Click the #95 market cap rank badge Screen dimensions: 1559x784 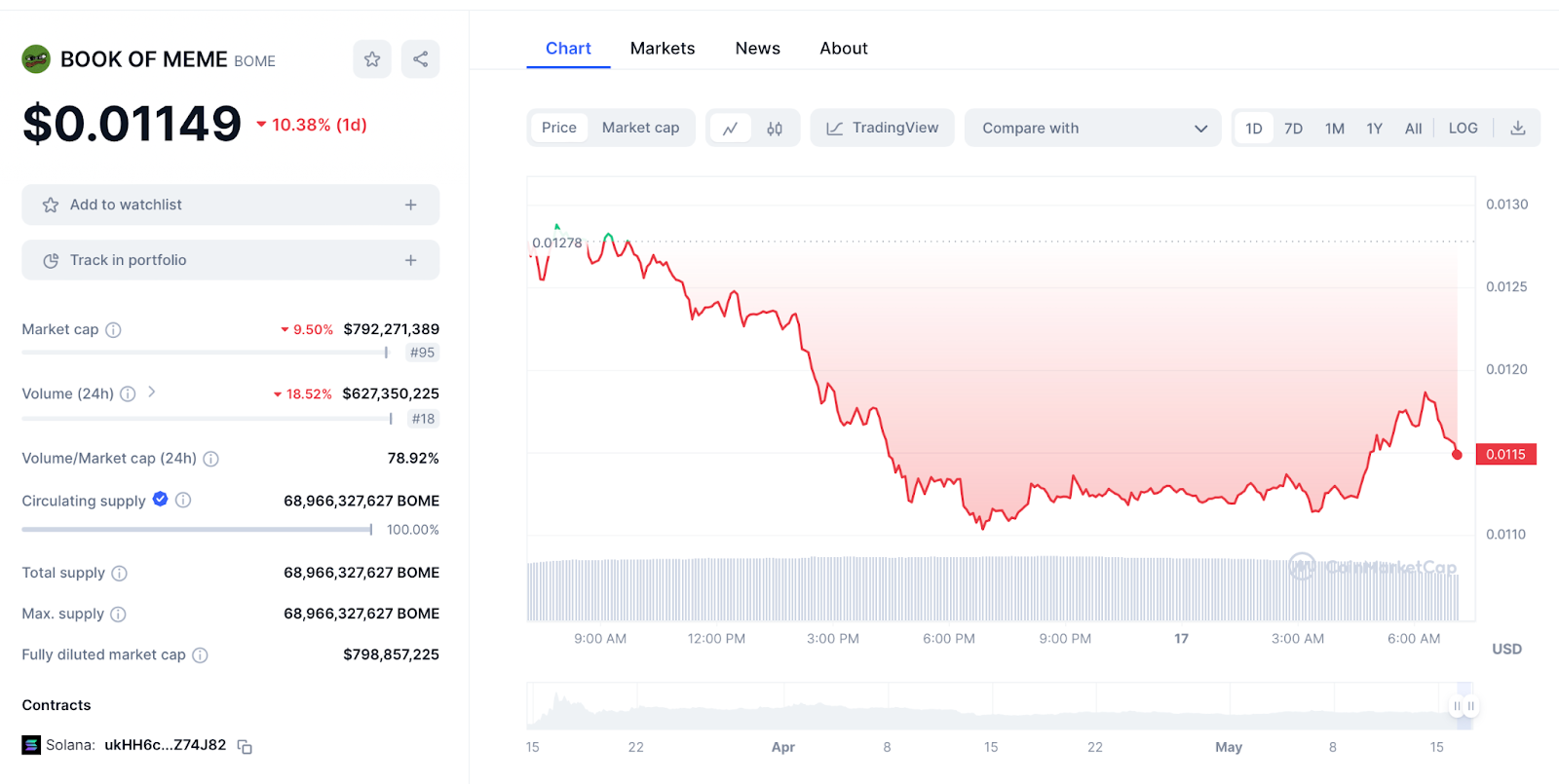(x=423, y=353)
